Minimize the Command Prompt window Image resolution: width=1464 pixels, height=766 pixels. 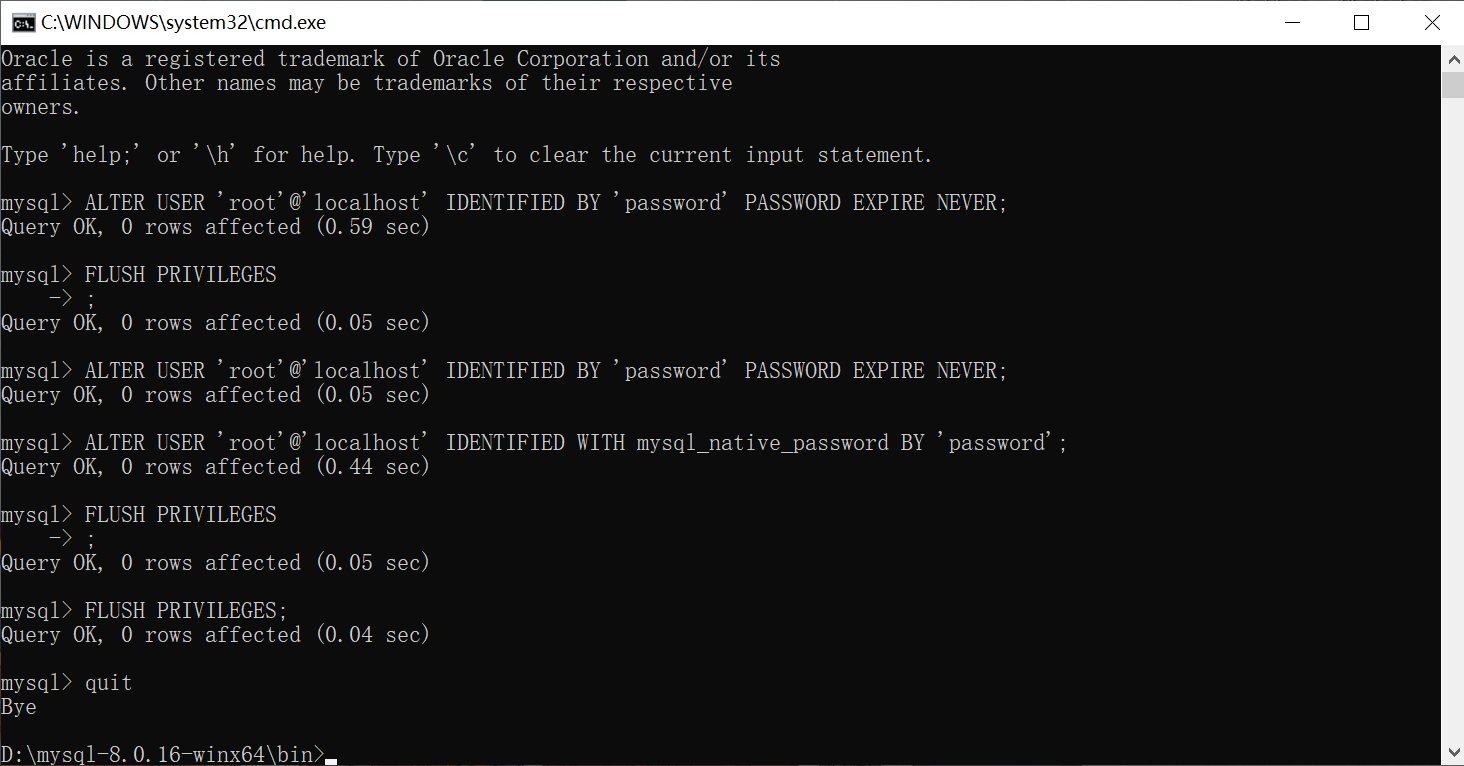pos(1292,21)
